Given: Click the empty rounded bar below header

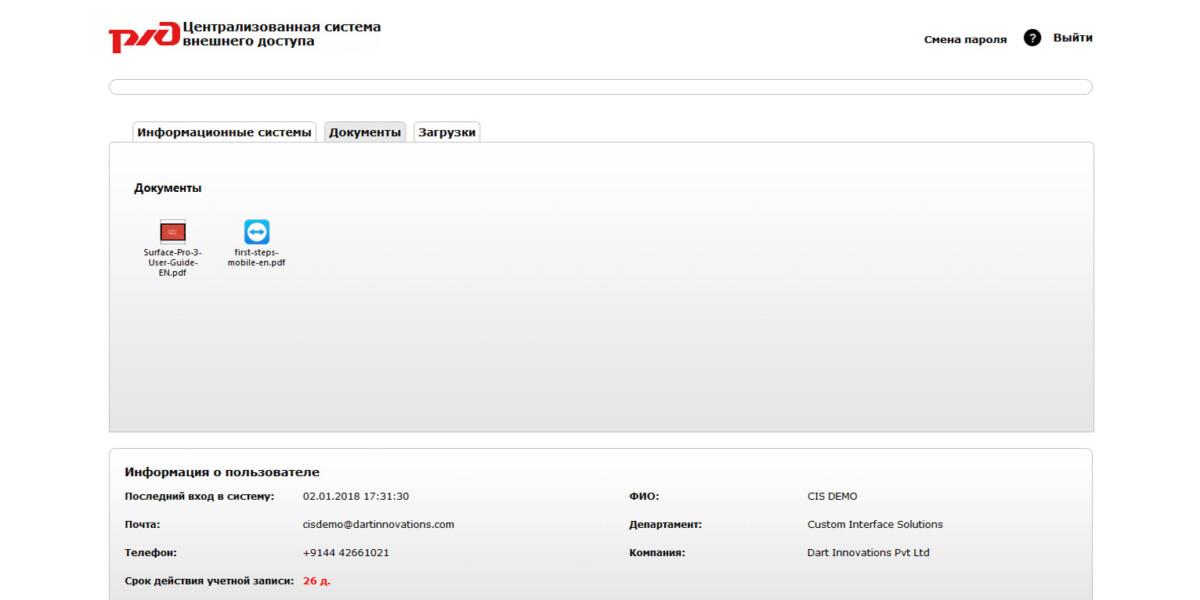Looking at the screenshot, I should (x=600, y=87).
